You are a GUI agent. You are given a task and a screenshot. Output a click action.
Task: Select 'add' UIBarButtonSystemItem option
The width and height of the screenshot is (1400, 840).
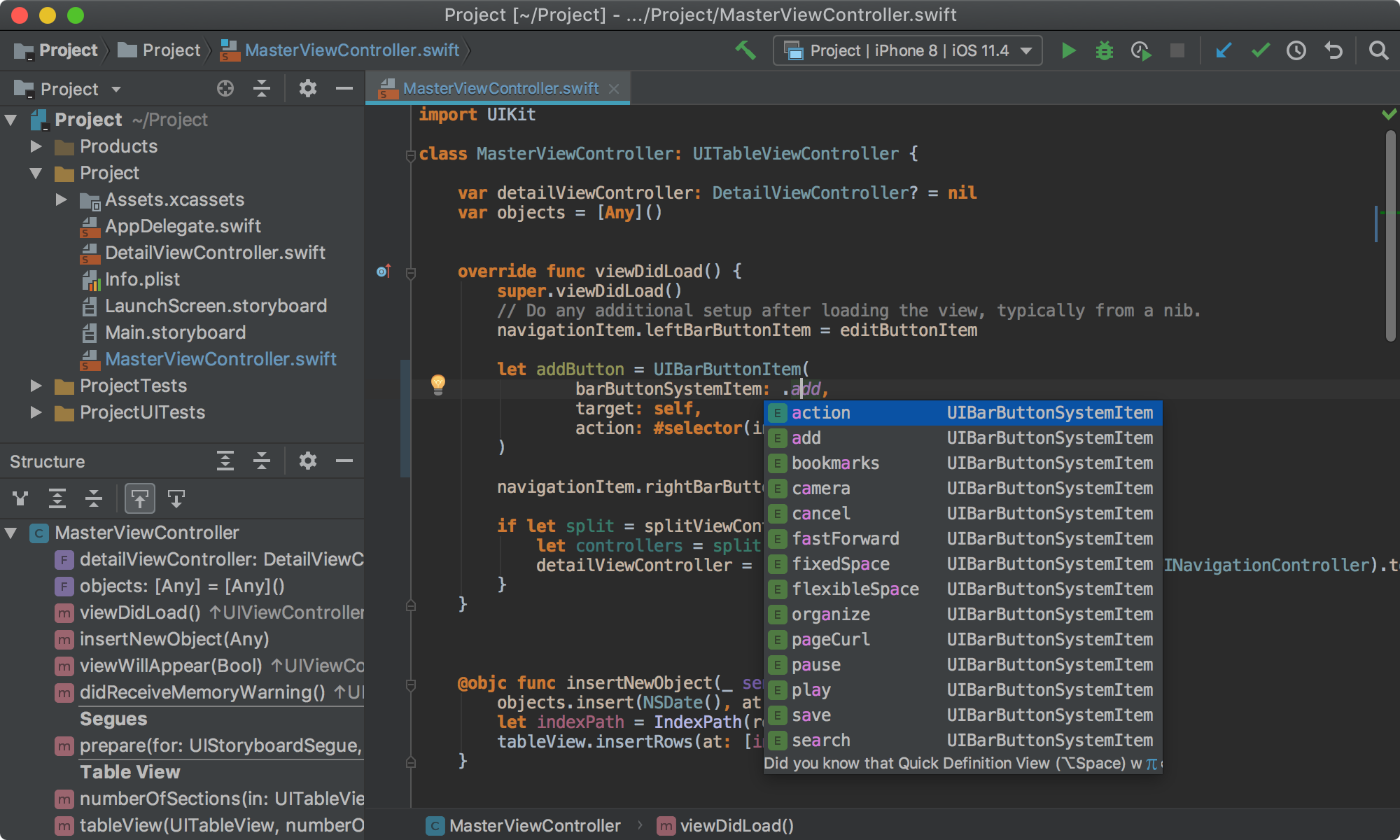(807, 437)
